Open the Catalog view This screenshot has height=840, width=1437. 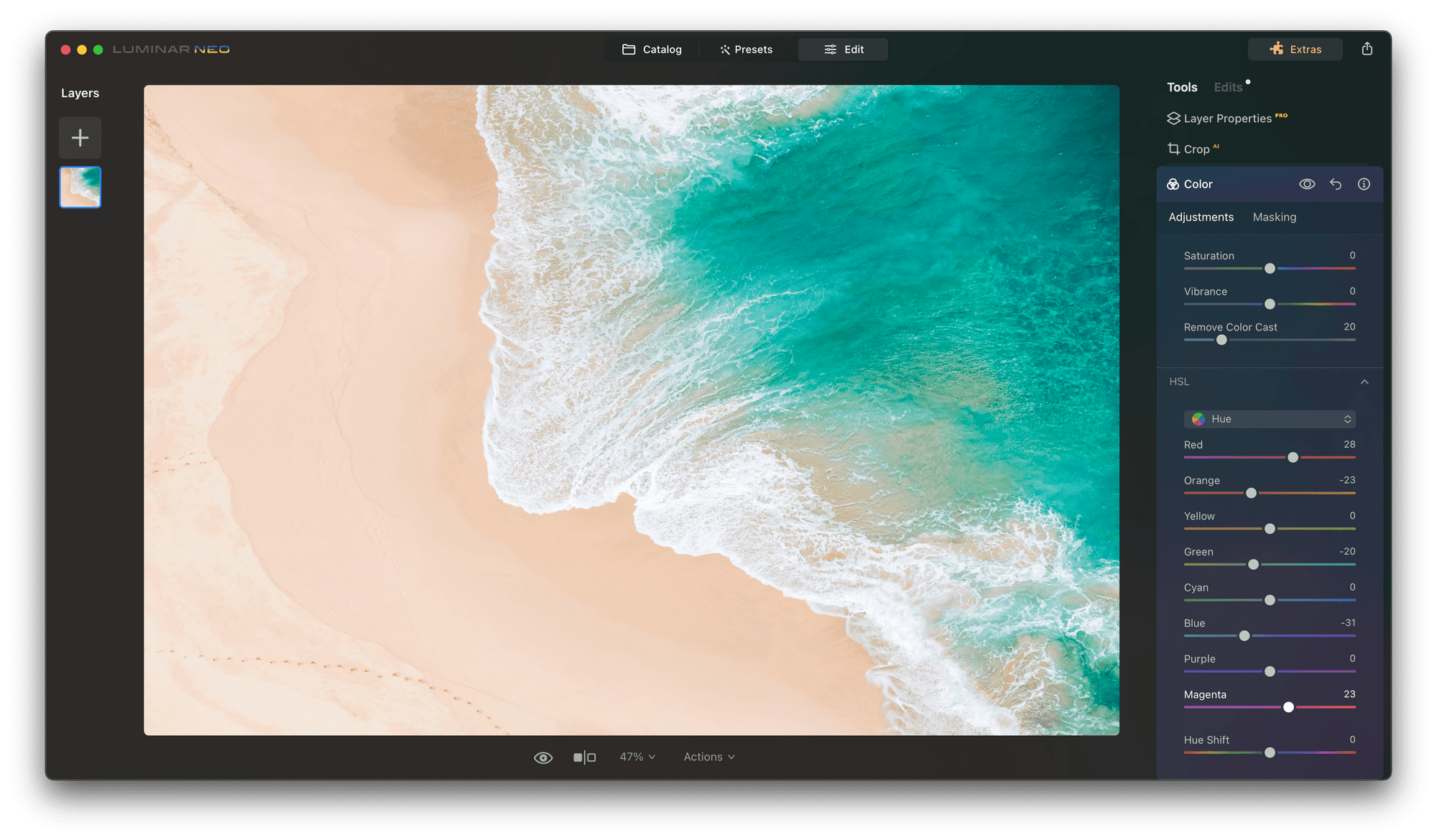(x=652, y=49)
